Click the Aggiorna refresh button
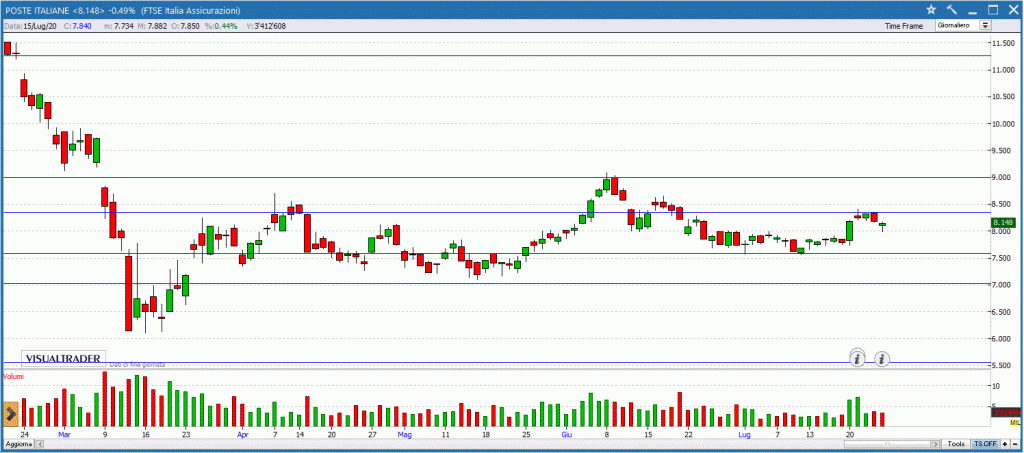1024x453 pixels. coord(18,444)
